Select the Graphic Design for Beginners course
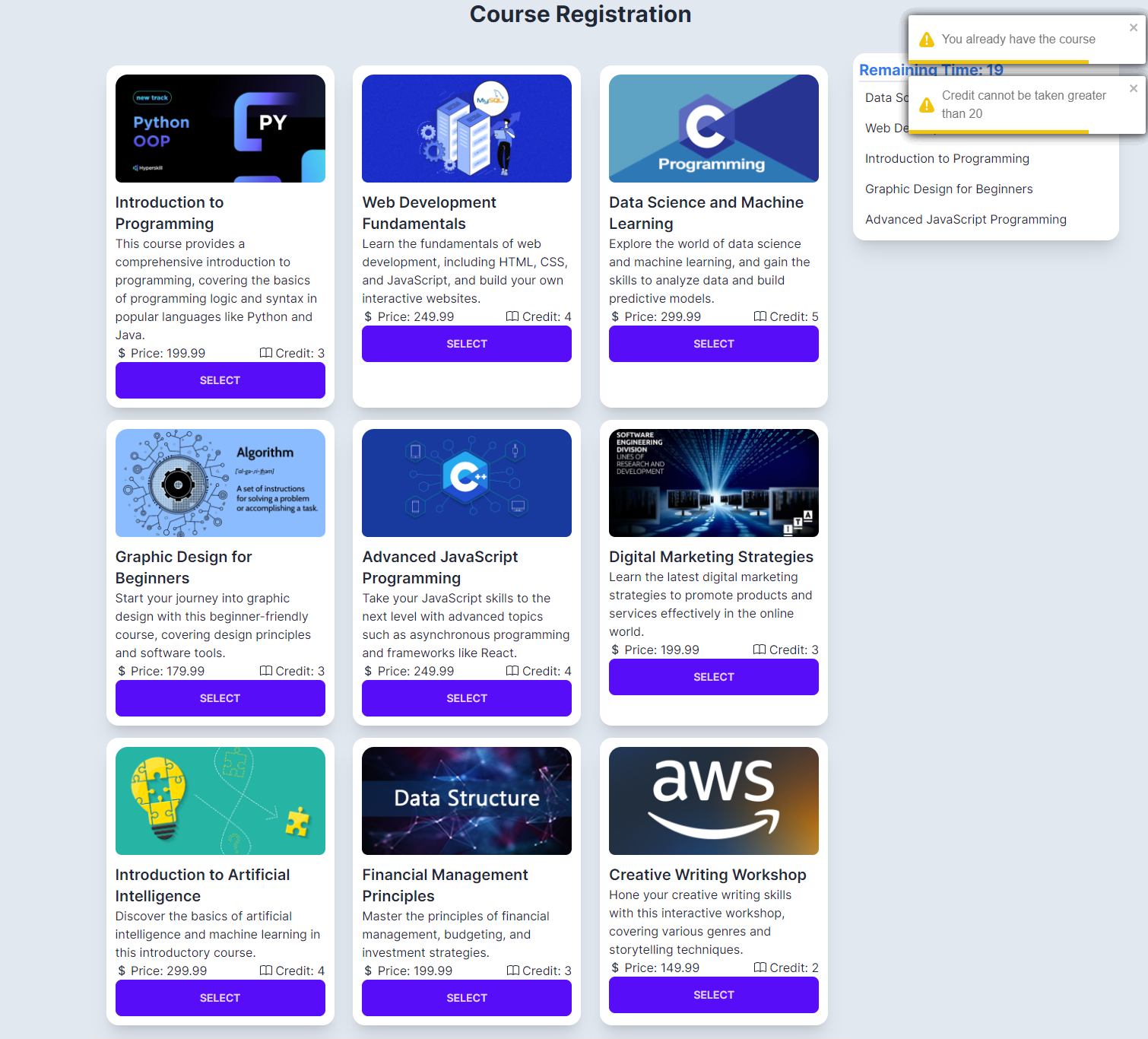 pos(220,698)
